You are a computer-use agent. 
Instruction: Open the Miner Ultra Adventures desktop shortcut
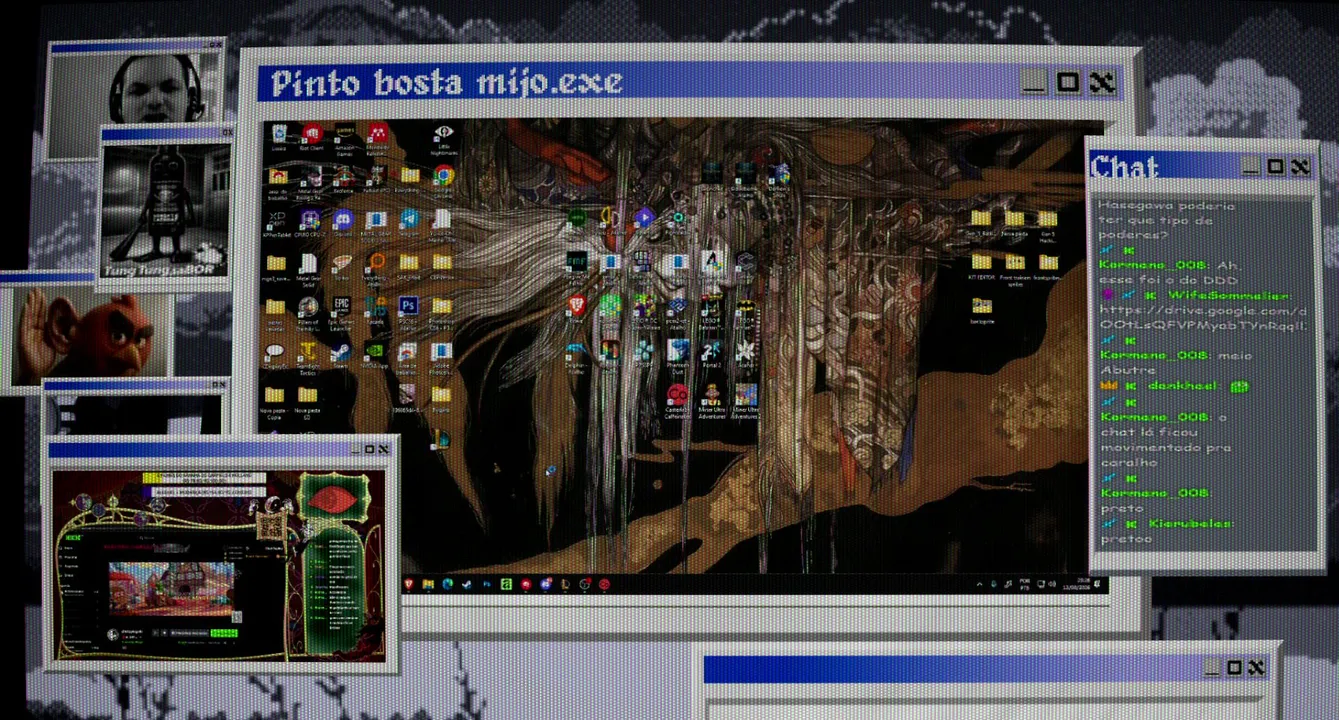(711, 399)
